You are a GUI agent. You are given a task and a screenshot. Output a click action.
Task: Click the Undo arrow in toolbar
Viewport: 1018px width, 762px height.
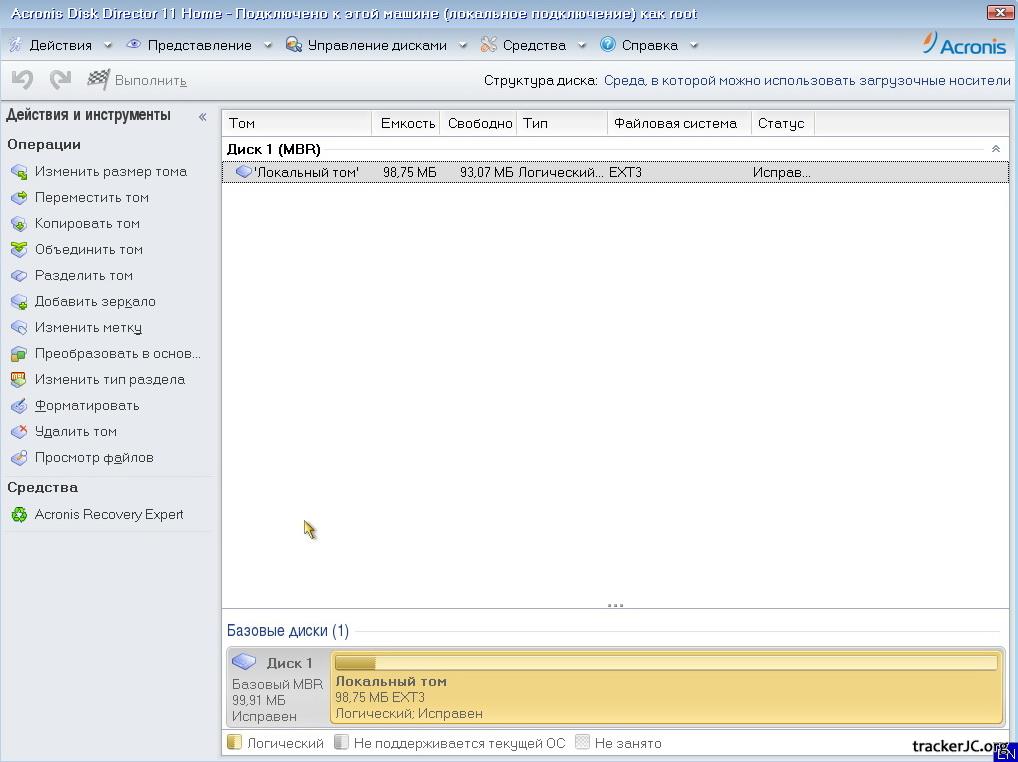coord(22,80)
